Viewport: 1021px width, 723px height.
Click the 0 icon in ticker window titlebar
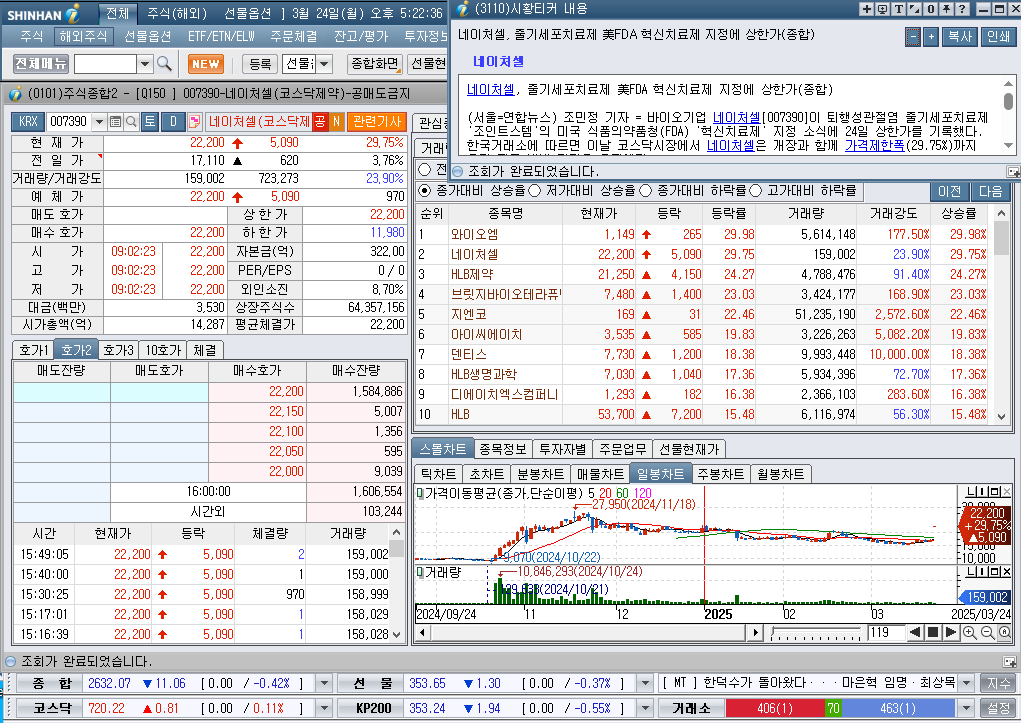930,8
